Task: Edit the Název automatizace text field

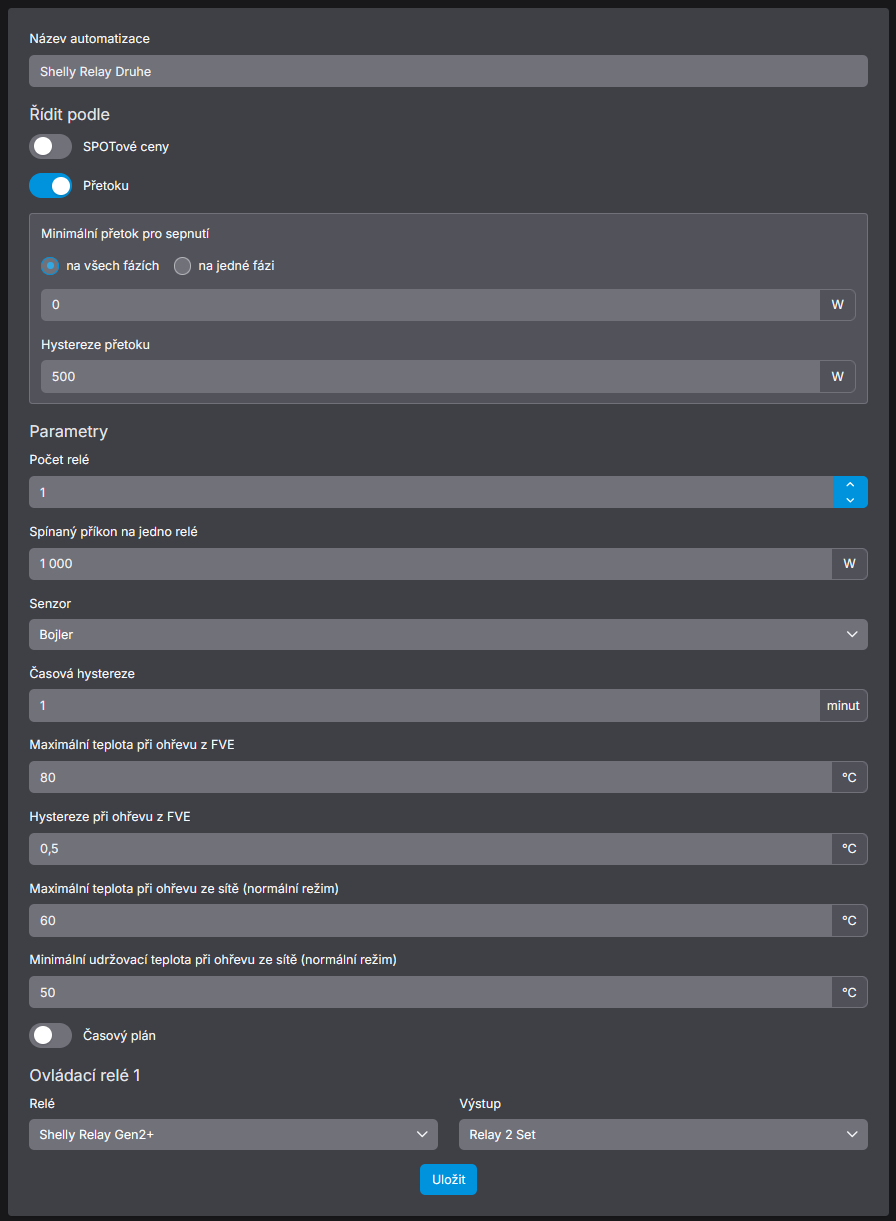Action: [448, 71]
